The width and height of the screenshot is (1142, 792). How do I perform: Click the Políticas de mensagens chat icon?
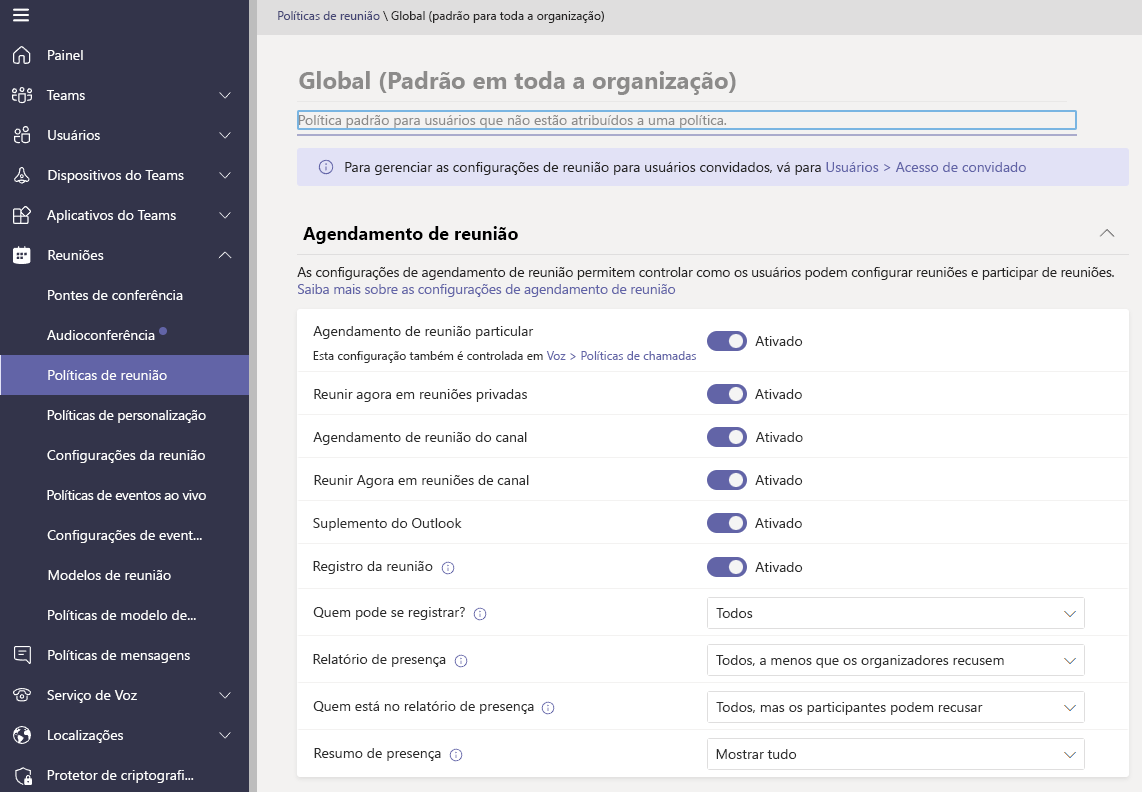(22, 655)
